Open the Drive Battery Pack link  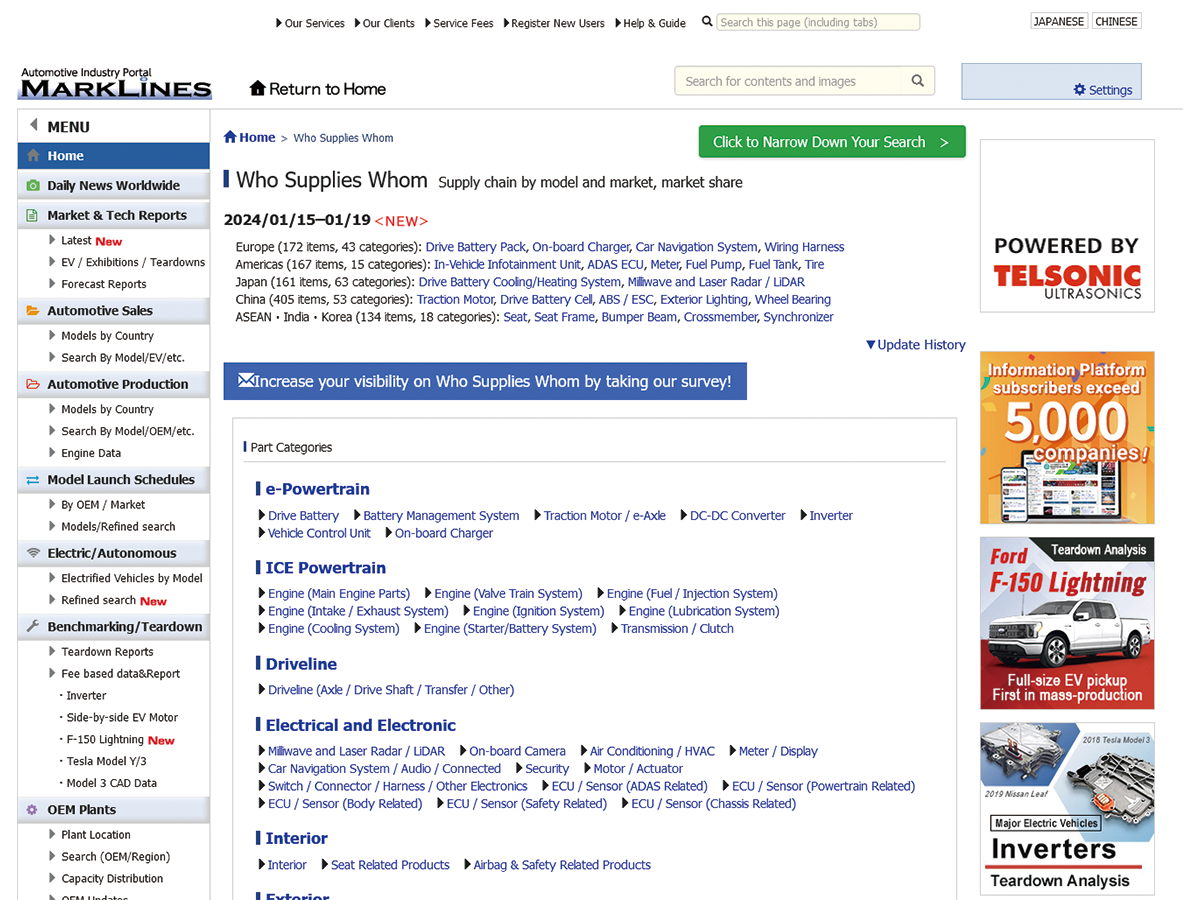[476, 247]
